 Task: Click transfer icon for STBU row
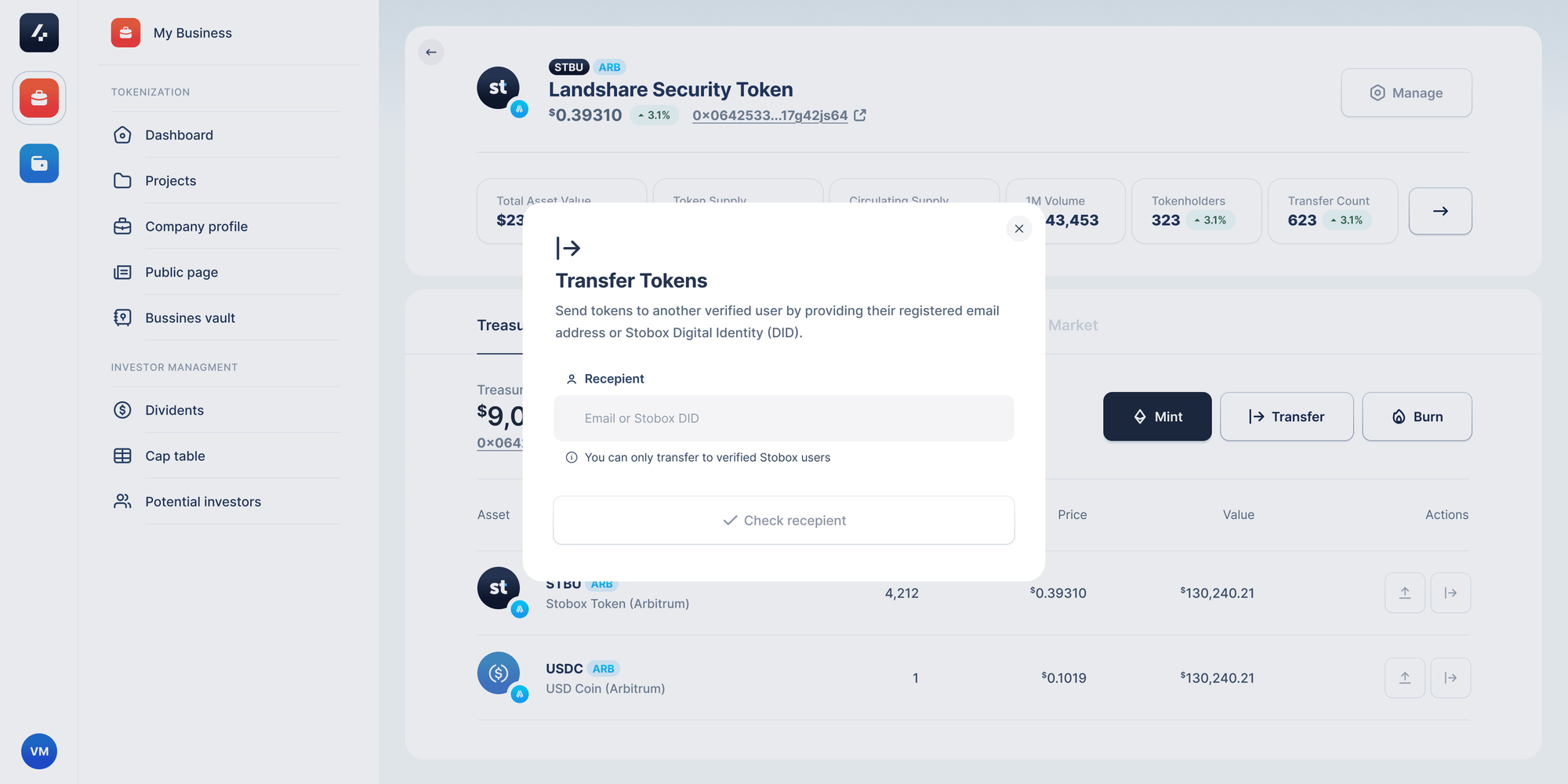pos(1450,593)
